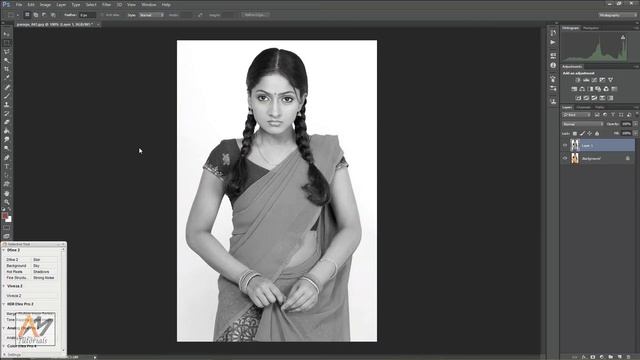This screenshot has width=640, height=360.
Task: Select the Lasso tool
Action: [7, 52]
